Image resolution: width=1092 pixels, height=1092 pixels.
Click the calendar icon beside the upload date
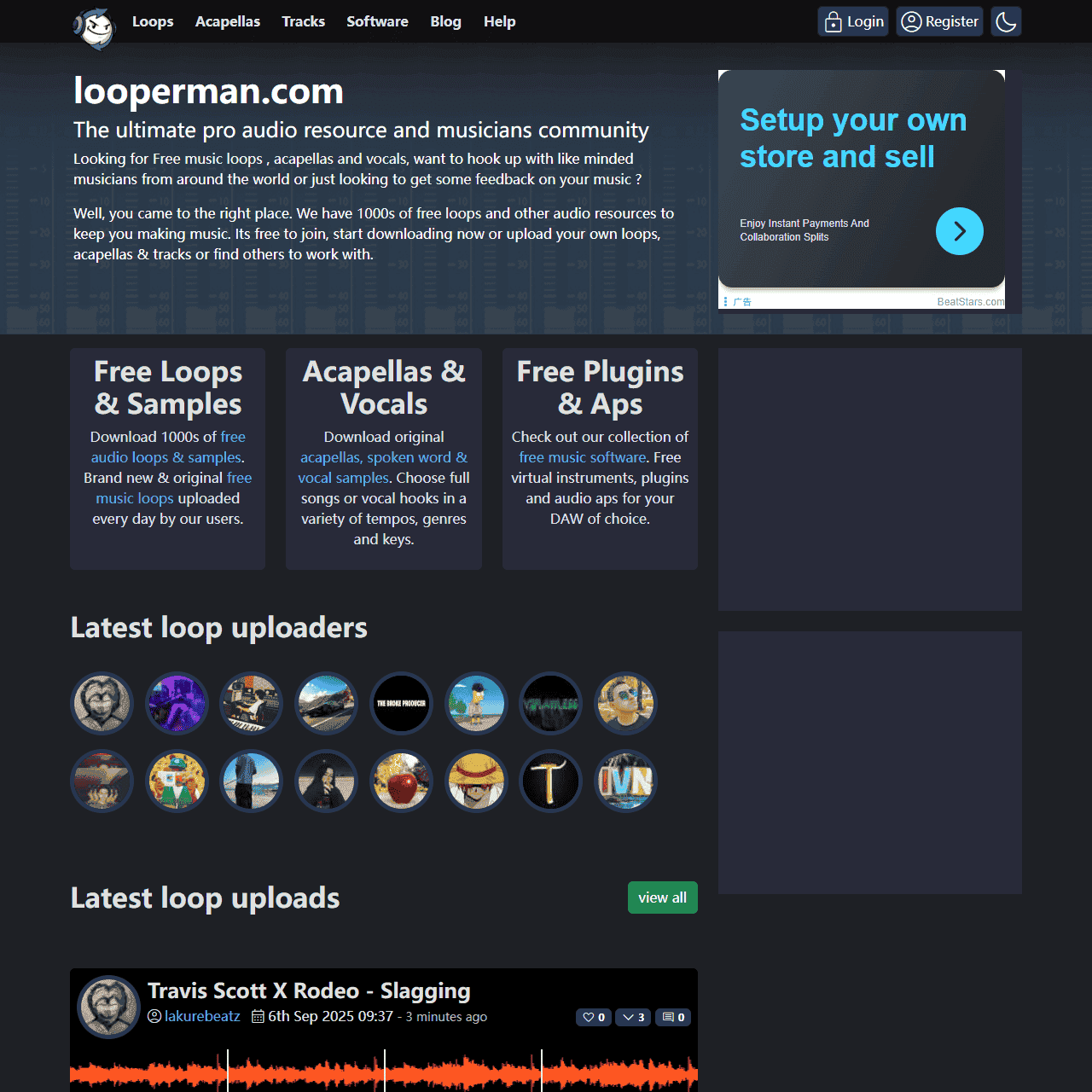[258, 1016]
